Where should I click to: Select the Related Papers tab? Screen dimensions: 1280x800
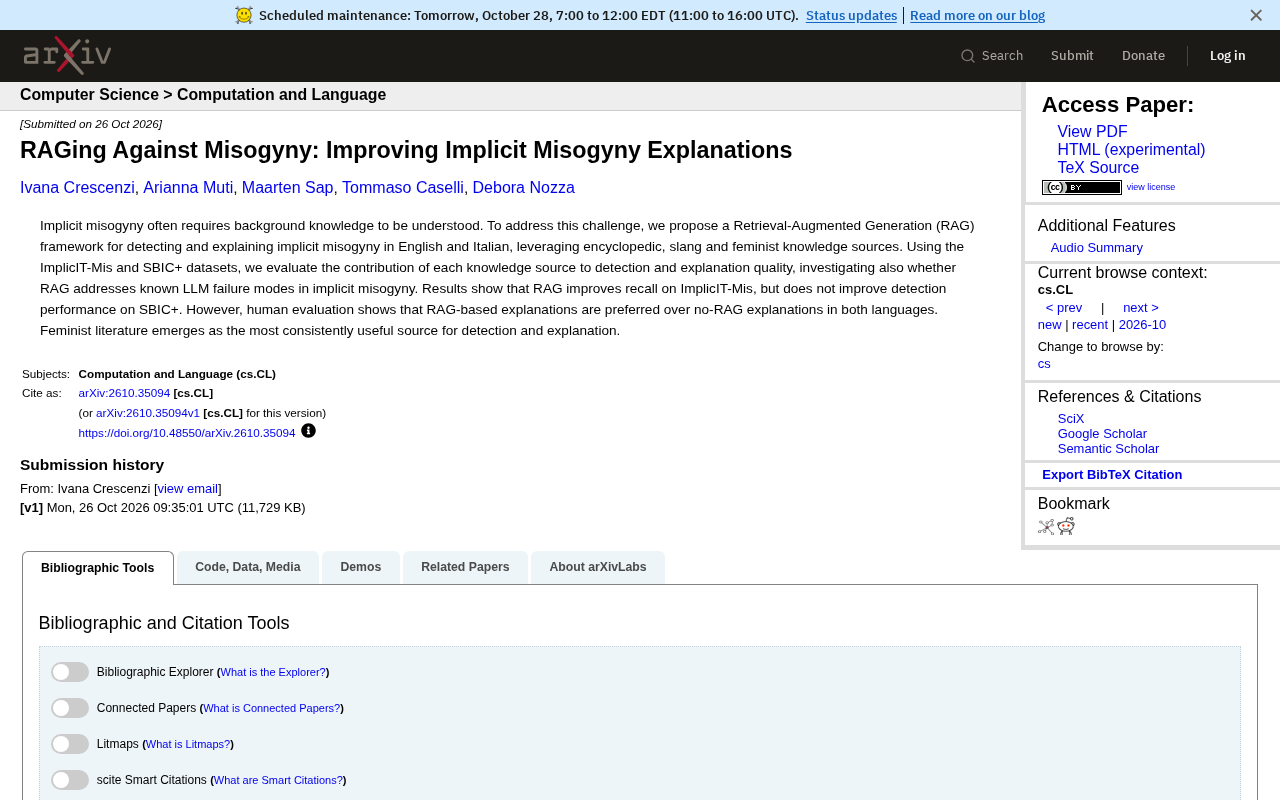465,567
